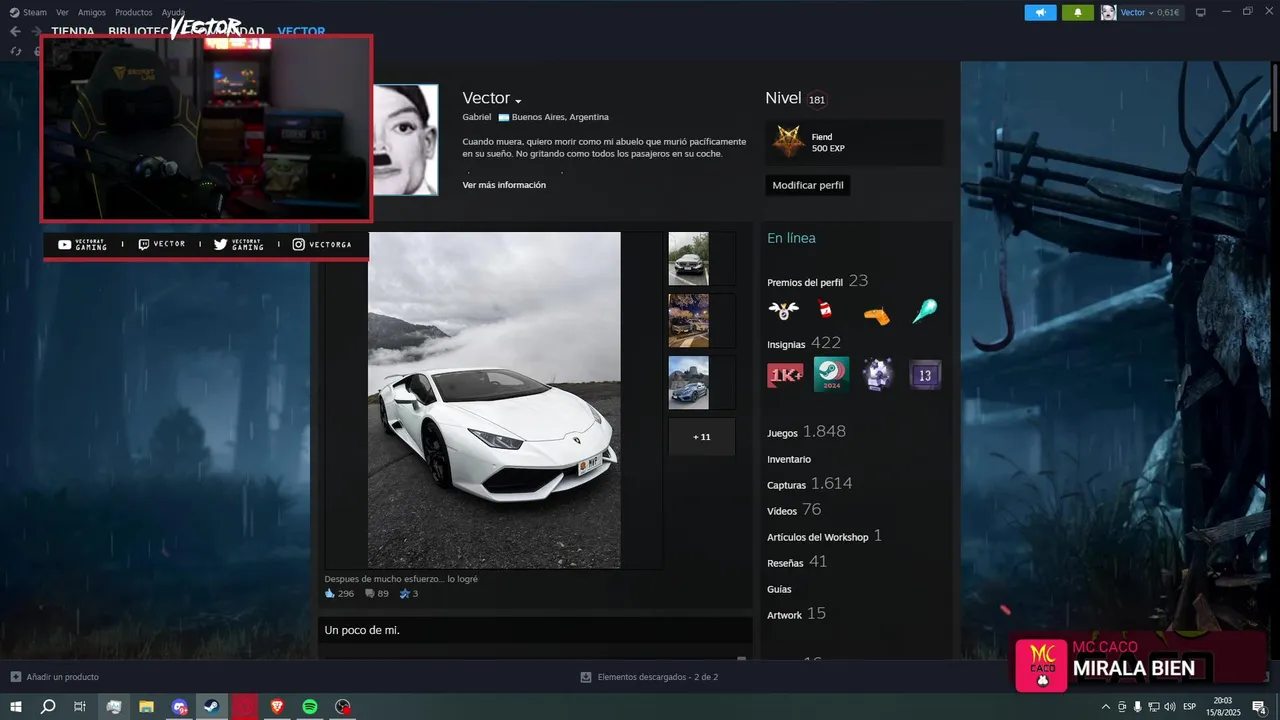
Task: Expand profile with Ver más información
Action: point(504,185)
